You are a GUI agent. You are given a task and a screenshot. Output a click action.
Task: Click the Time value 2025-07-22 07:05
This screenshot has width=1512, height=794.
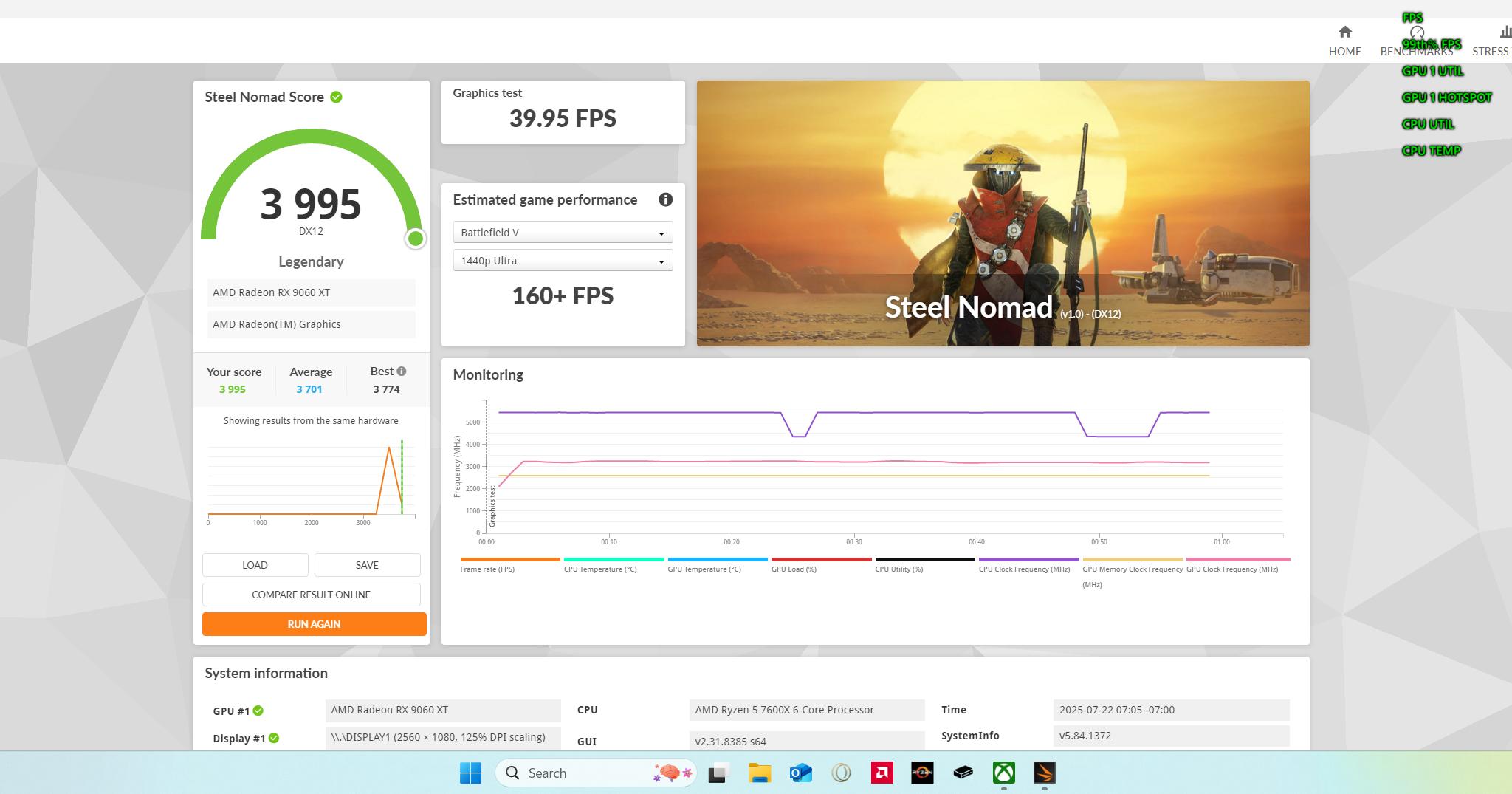(x=1171, y=710)
